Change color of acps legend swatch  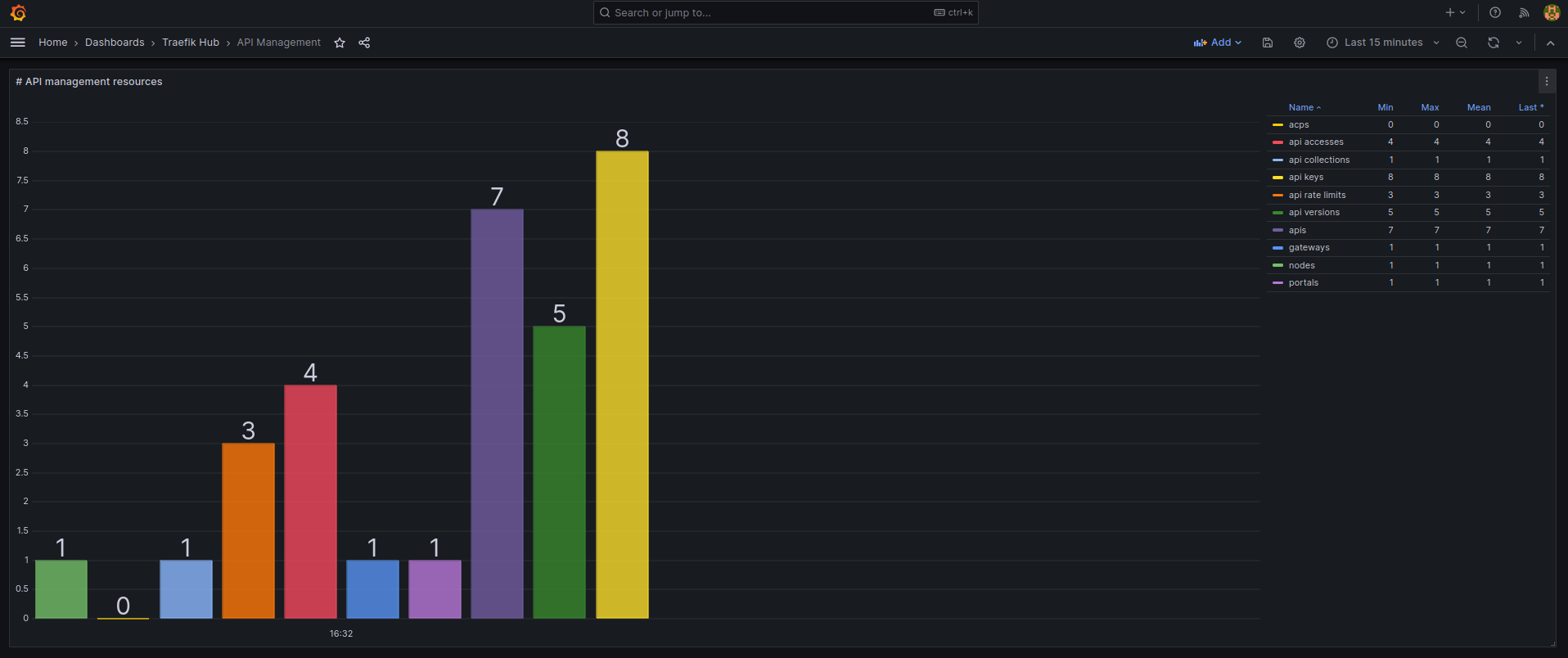pyautogui.click(x=1277, y=125)
